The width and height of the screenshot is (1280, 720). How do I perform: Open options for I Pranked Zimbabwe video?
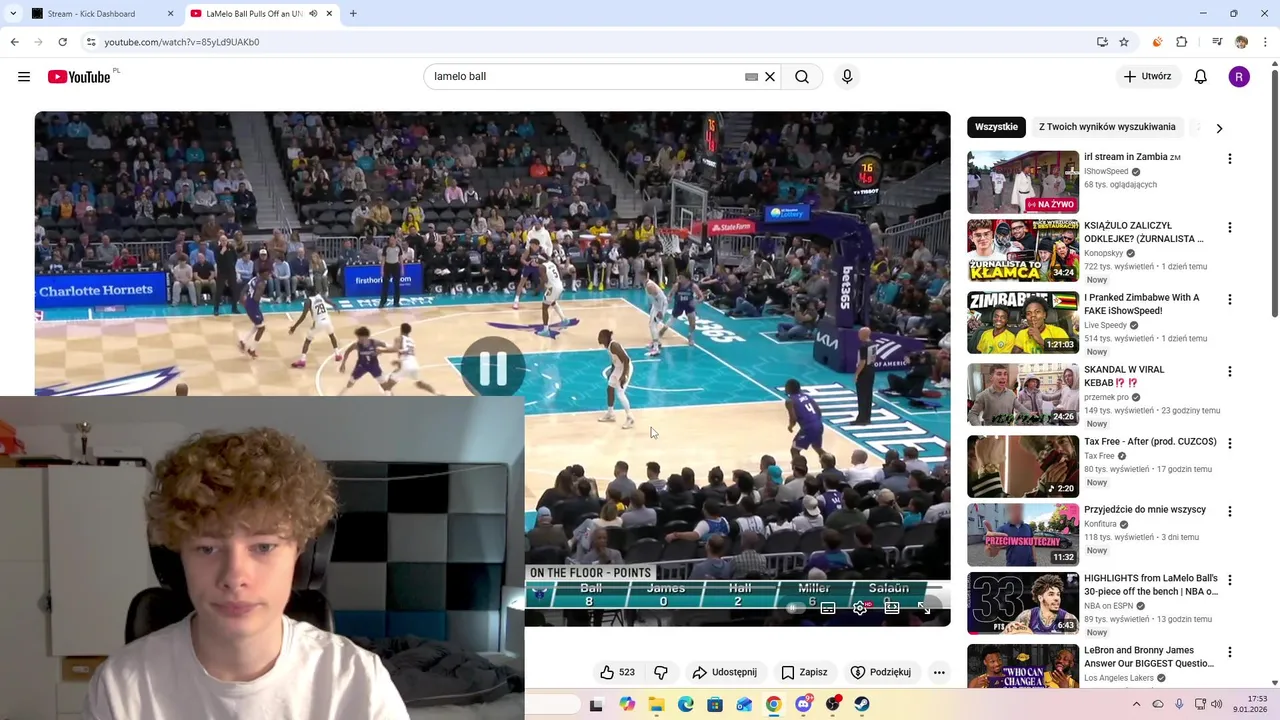[1229, 300]
